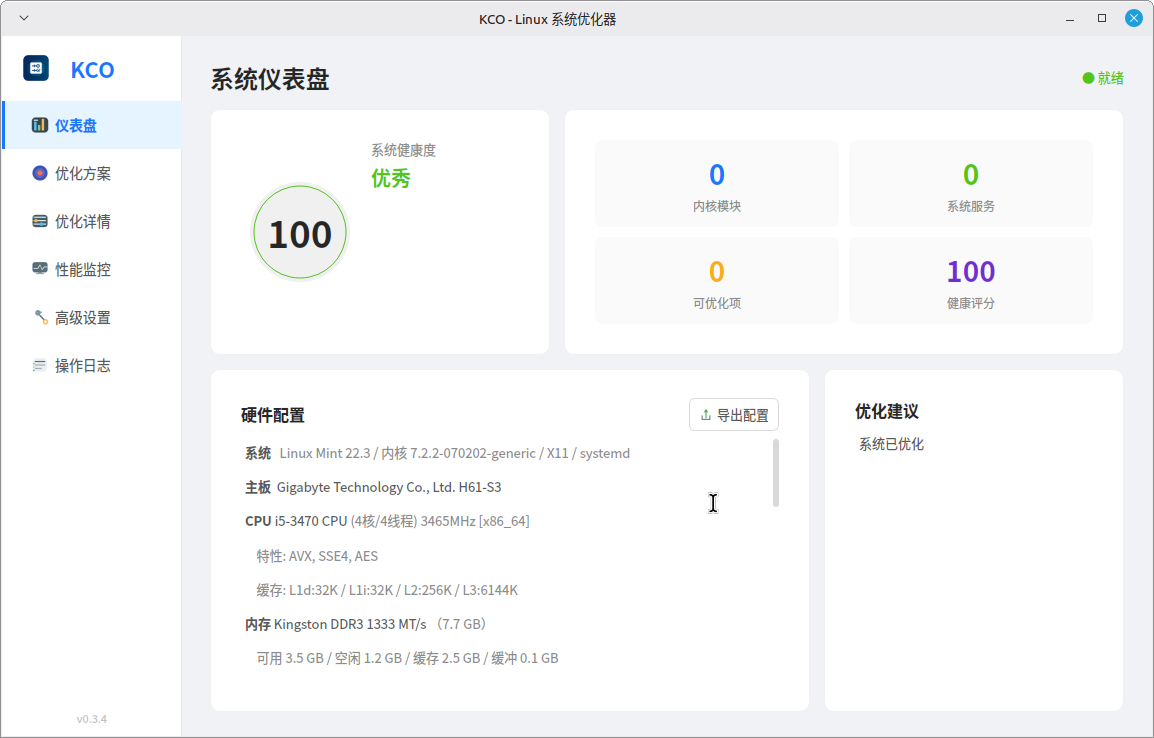Click the 就绪 status label
This screenshot has width=1154, height=738.
(x=1111, y=78)
